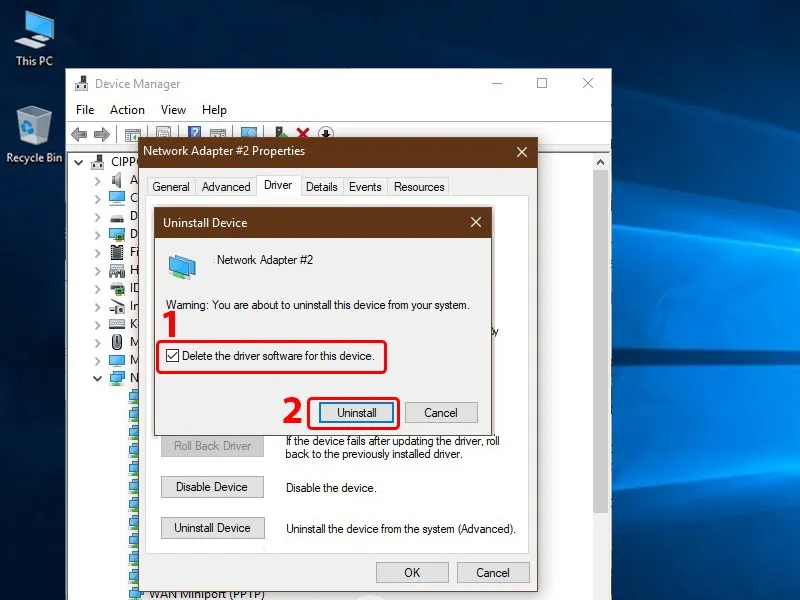Open the Action menu
This screenshot has width=800, height=600.
(x=127, y=110)
